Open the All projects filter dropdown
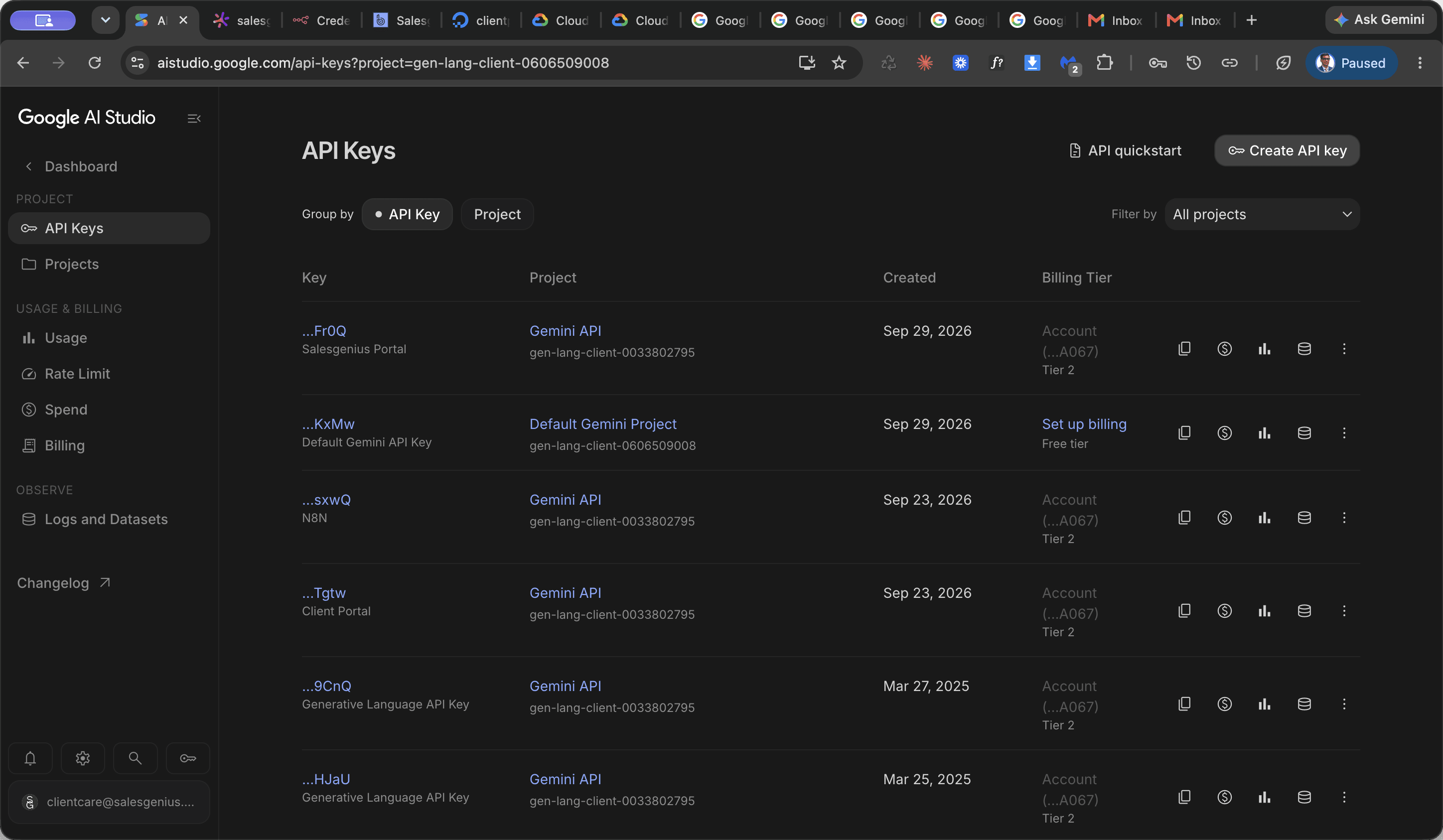This screenshot has width=1443, height=840. 1262,214
